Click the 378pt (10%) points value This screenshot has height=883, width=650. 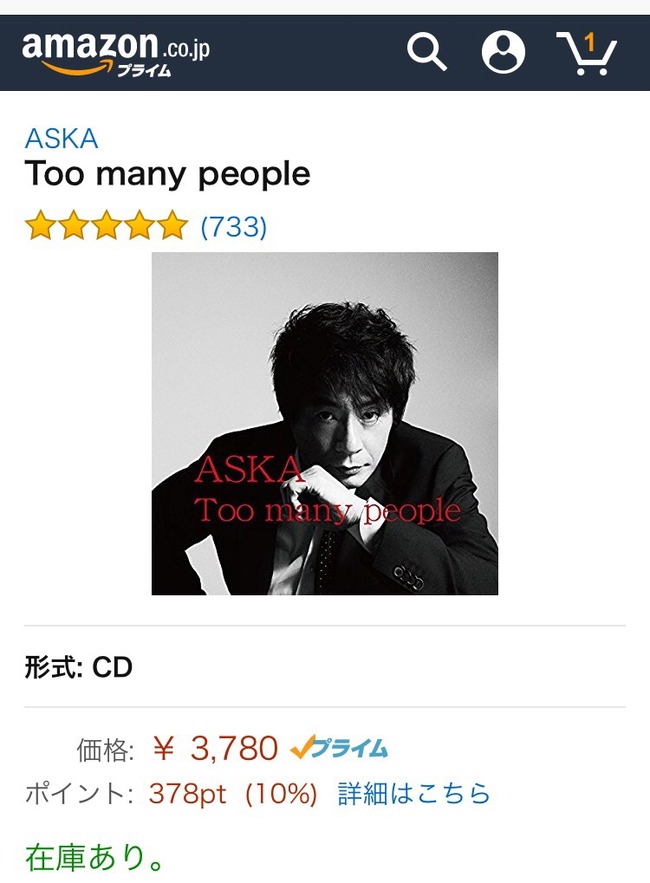point(233,794)
